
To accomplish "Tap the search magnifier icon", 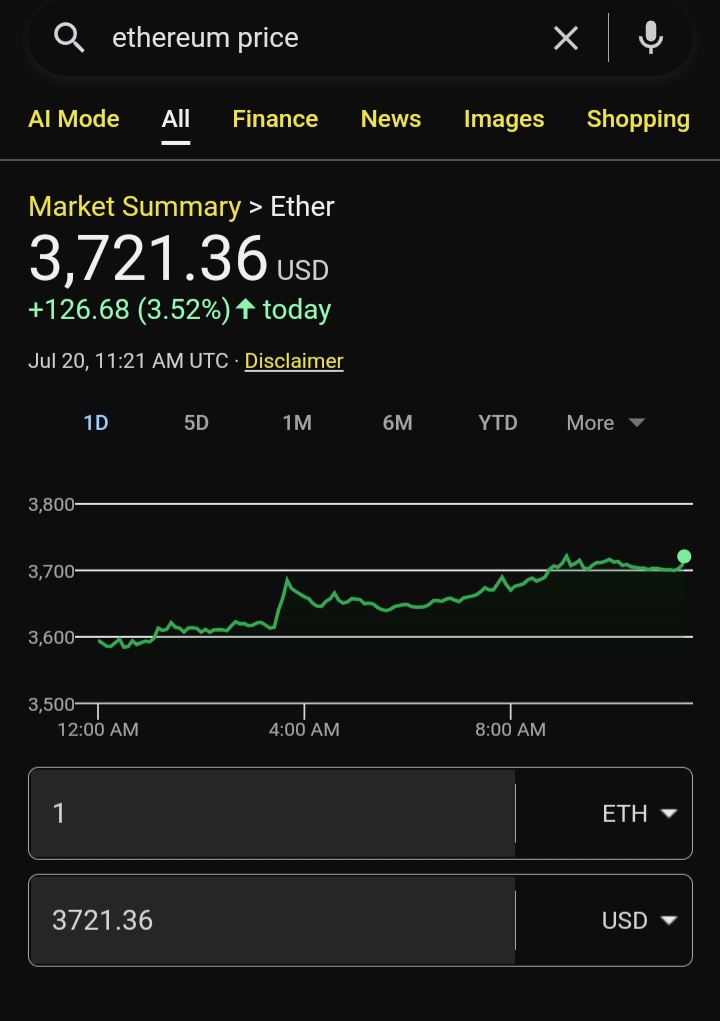I will coord(69,38).
